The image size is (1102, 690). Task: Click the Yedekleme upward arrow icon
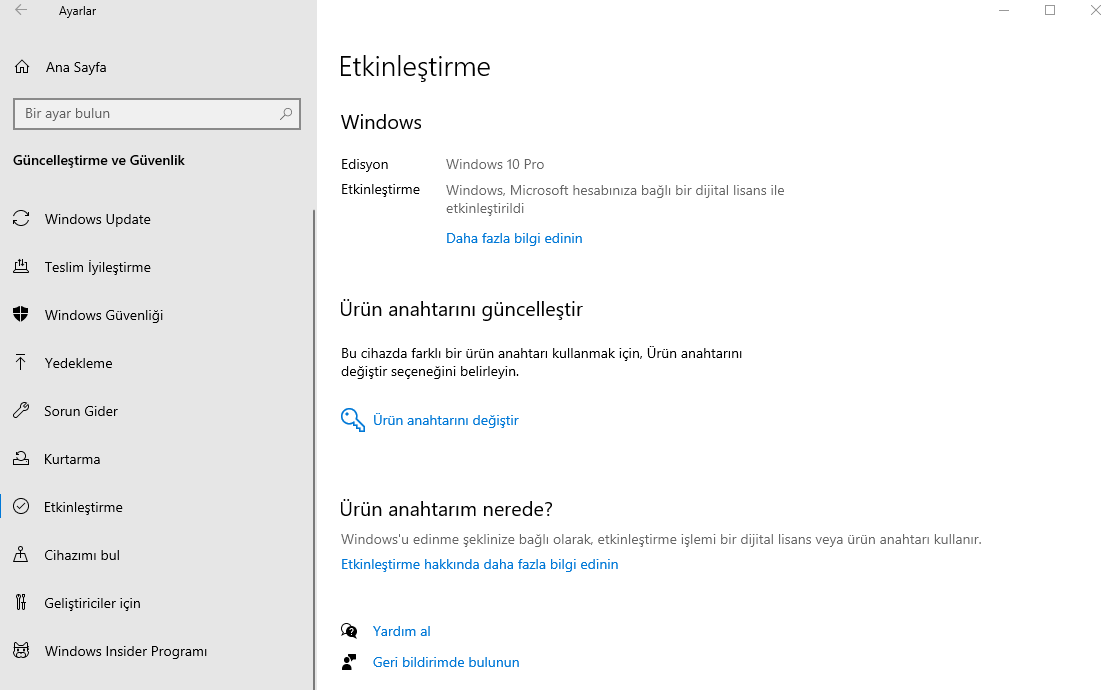[x=21, y=363]
